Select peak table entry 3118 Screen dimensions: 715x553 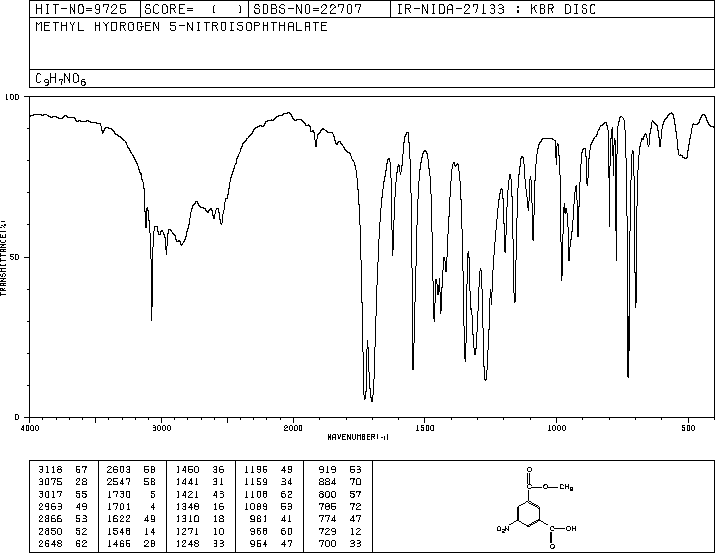pyautogui.click(x=62, y=470)
